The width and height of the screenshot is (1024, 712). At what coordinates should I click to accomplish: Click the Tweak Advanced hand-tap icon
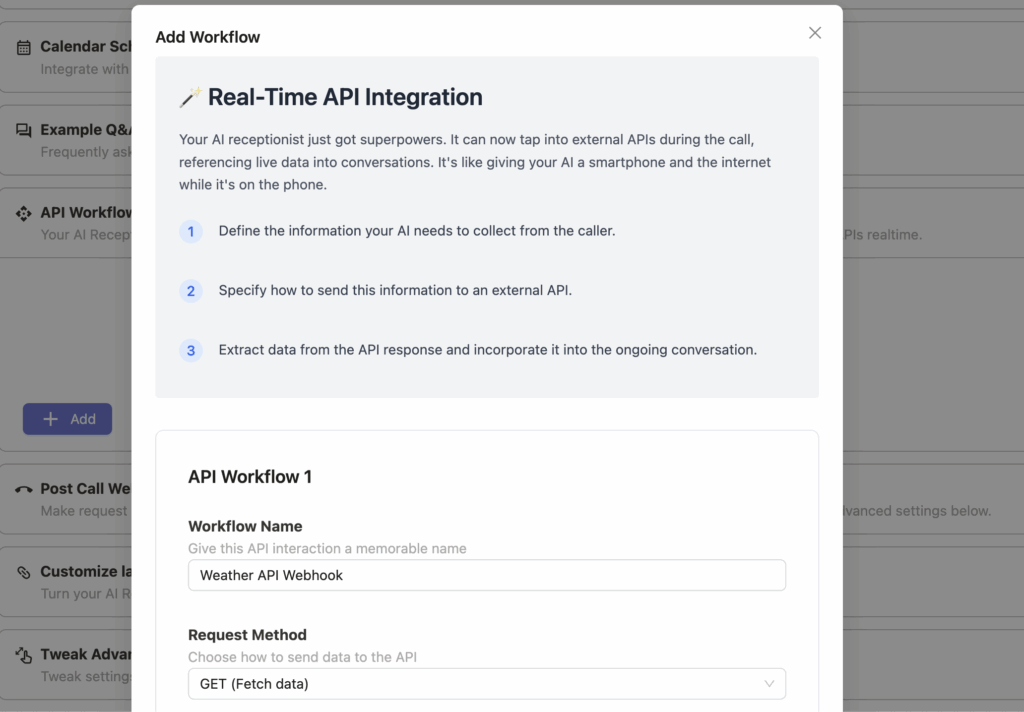click(x=24, y=655)
